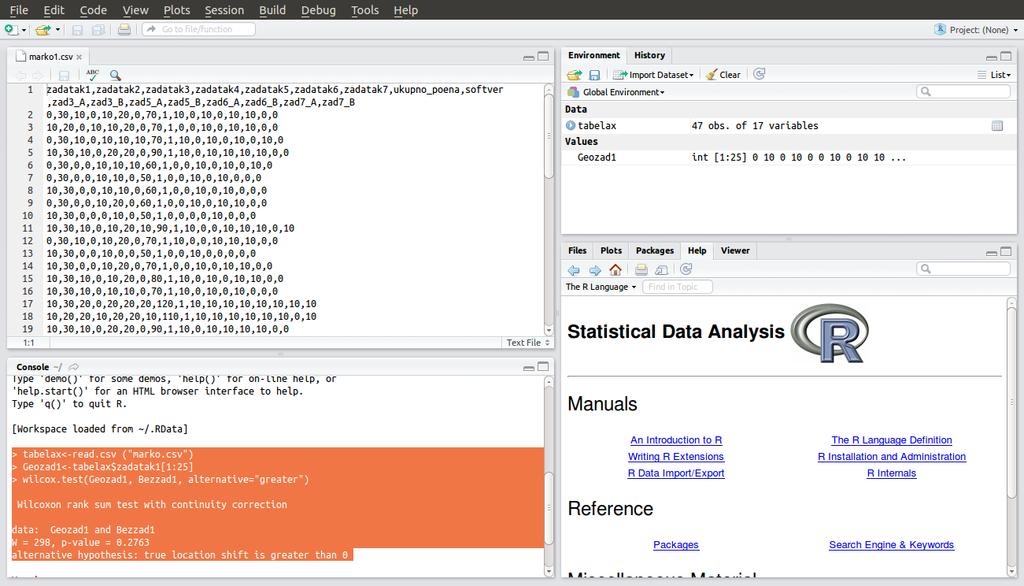Viewport: 1024px width, 586px height.
Task: Open the Code menu
Action: (x=93, y=10)
